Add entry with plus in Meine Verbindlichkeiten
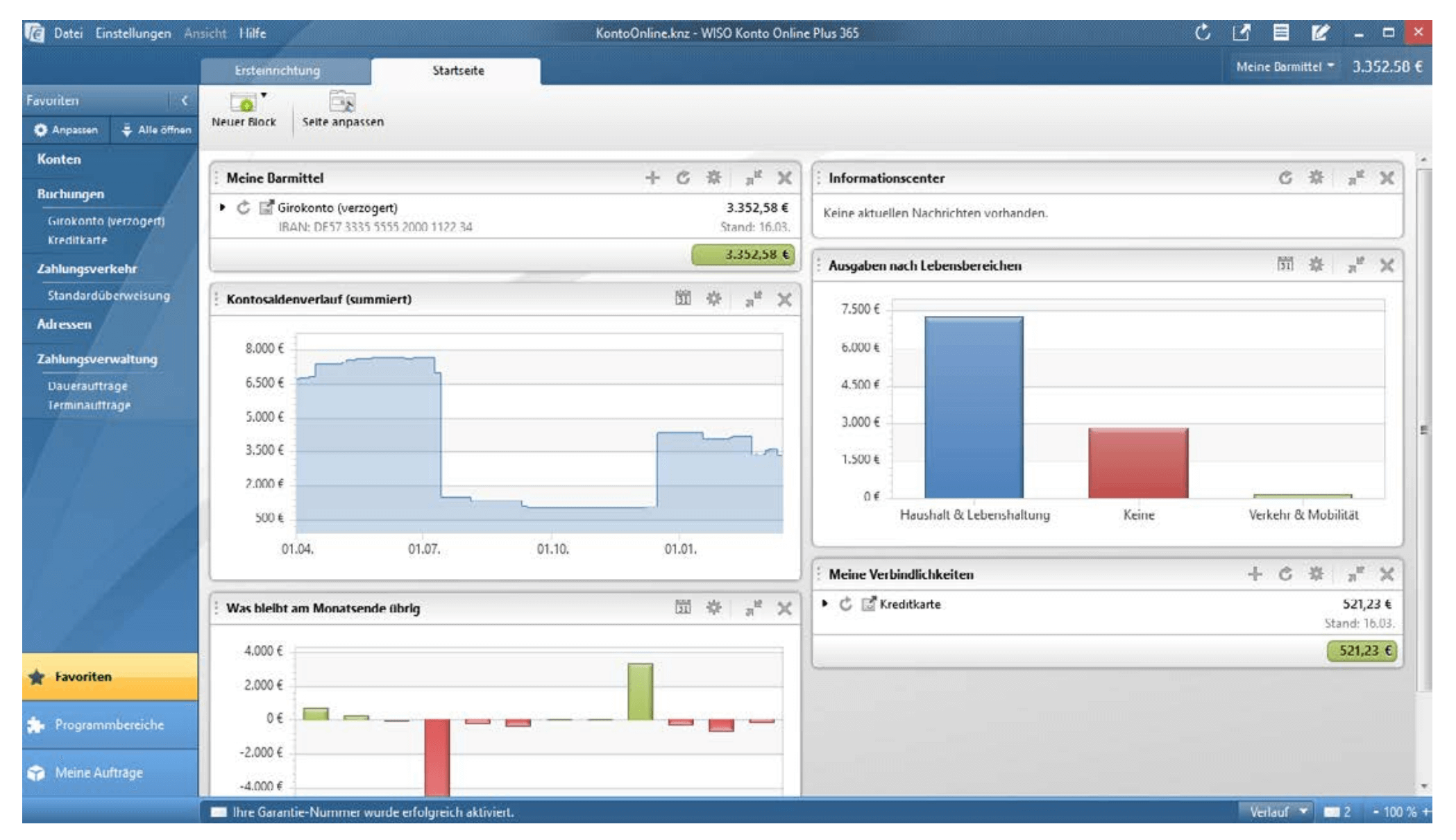Viewport: 1456px width, 840px height. 1255,574
